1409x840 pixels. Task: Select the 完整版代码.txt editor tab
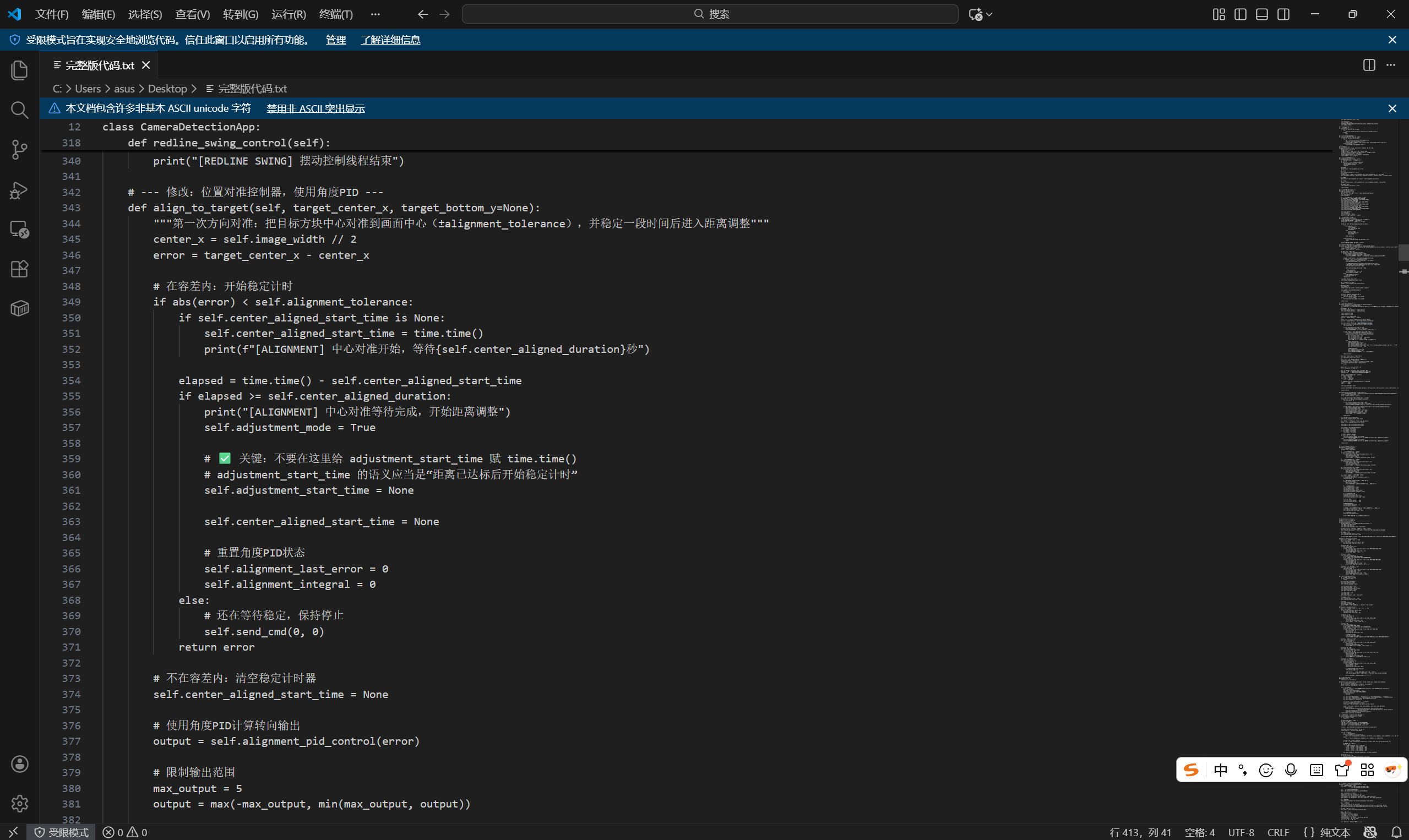click(100, 65)
